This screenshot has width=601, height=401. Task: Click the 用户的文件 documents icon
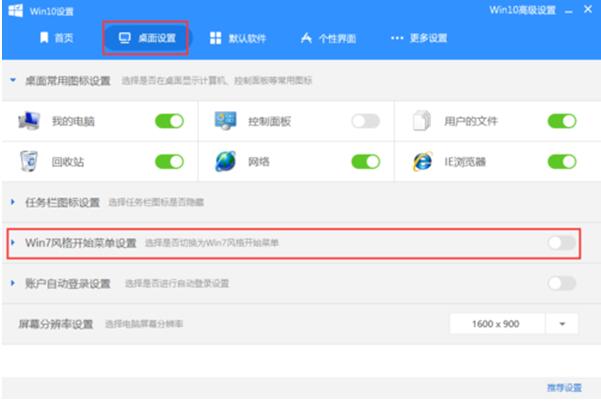[421, 121]
